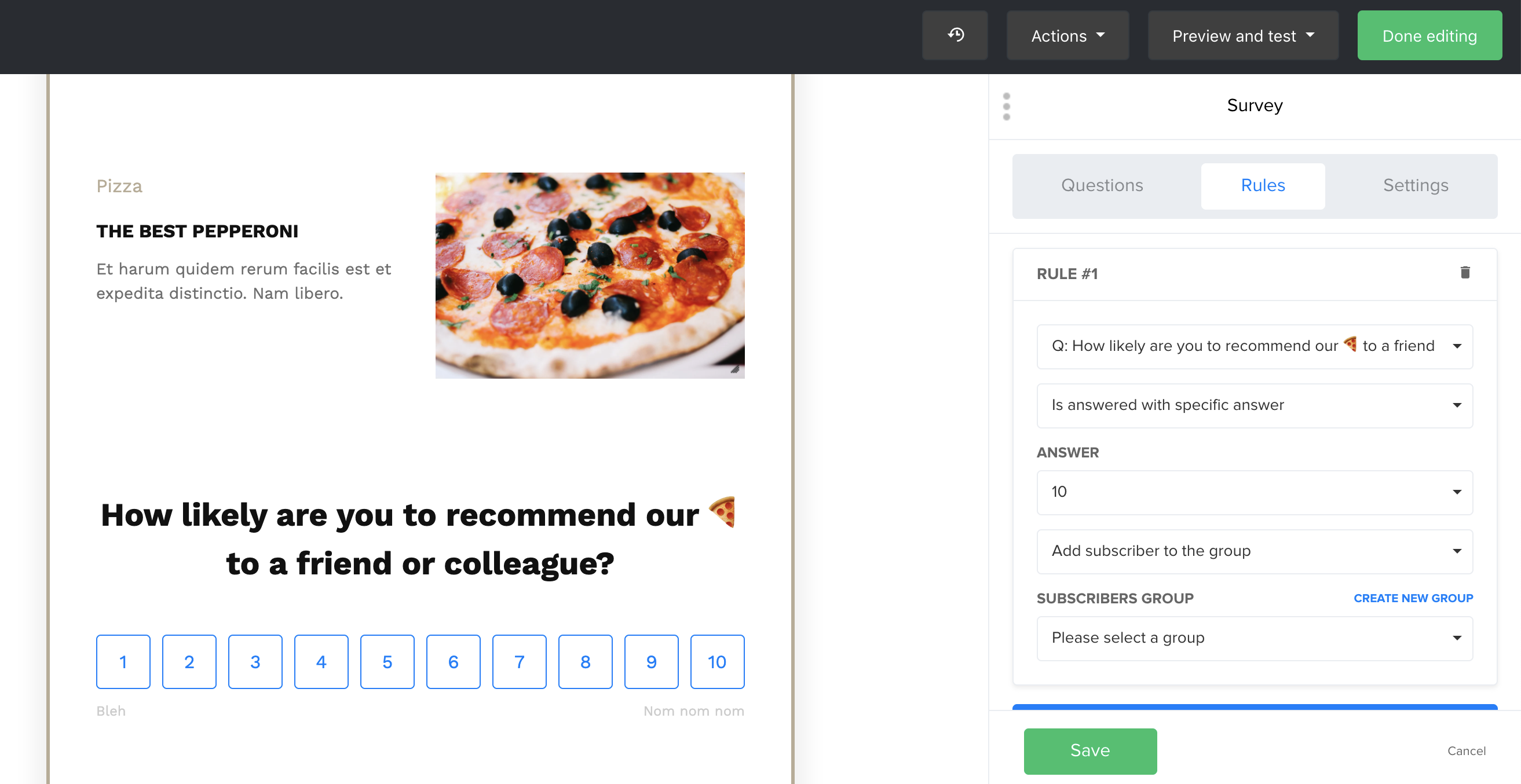Screen dimensions: 1521x784
Task: Open 'Please select a group' dropdown
Action: tap(1254, 638)
